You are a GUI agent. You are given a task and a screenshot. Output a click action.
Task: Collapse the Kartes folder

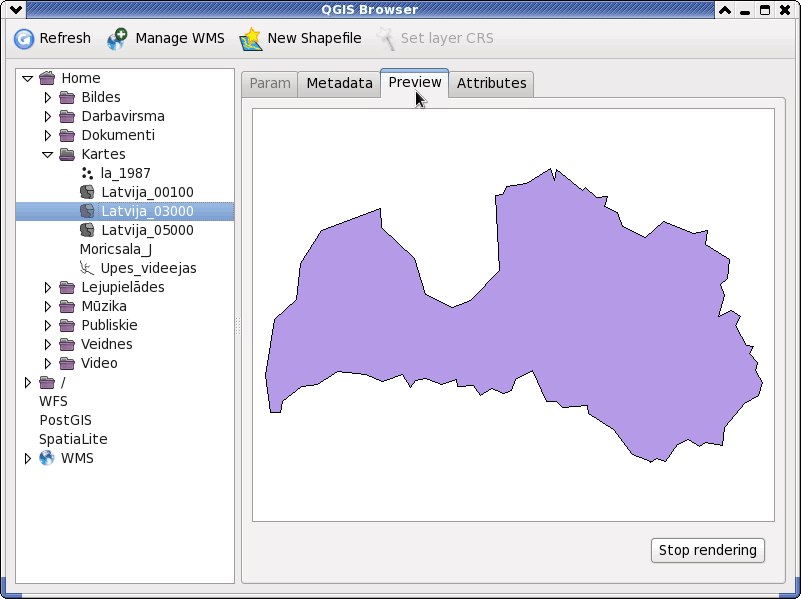(48, 155)
